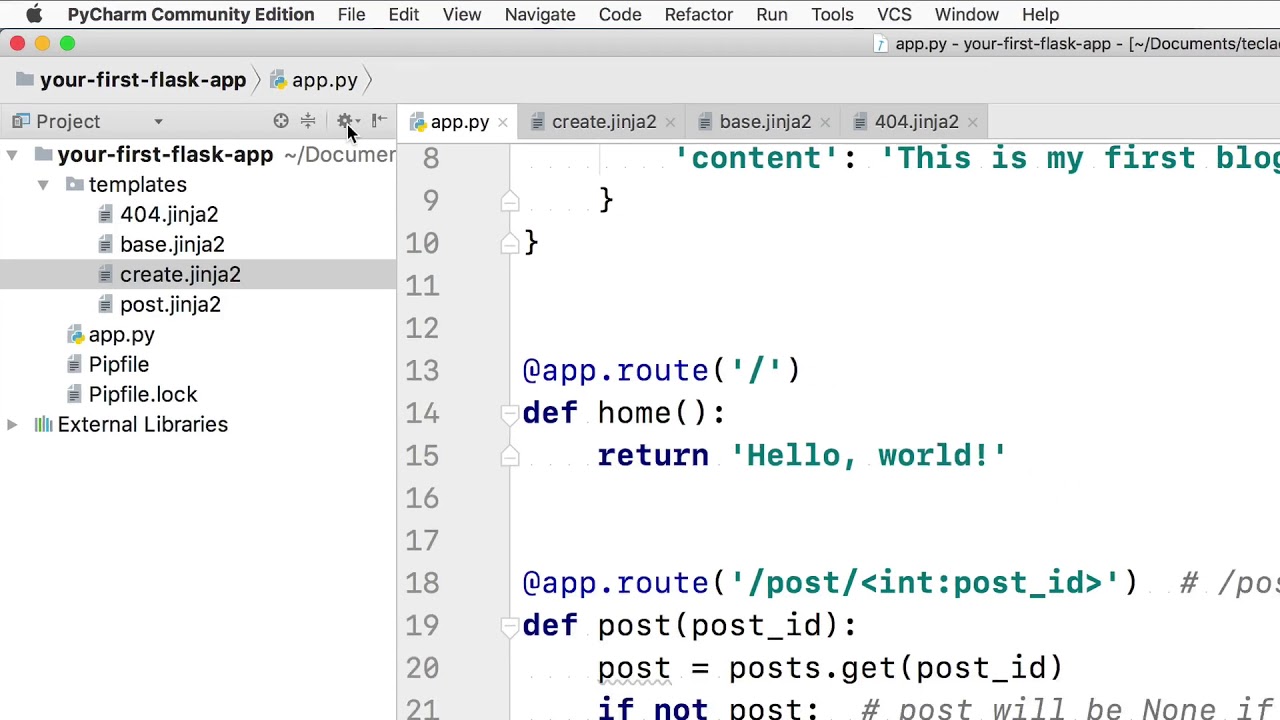Click the fold end marker on line 15
1280x720 pixels.
[510, 456]
